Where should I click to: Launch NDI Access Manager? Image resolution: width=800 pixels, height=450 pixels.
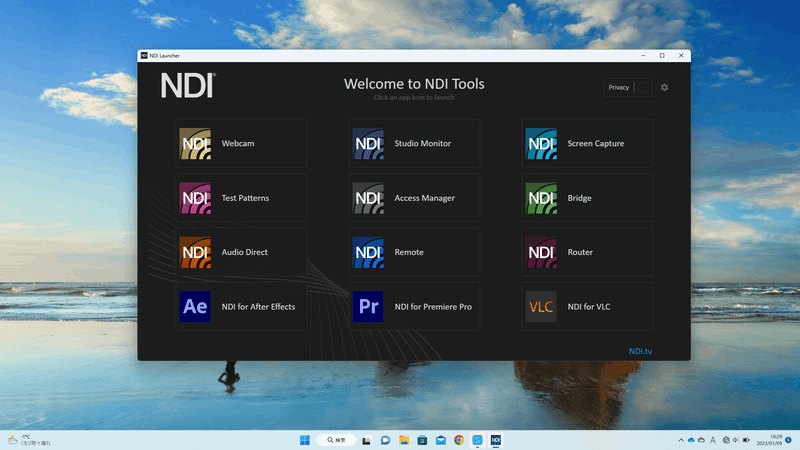click(x=414, y=197)
